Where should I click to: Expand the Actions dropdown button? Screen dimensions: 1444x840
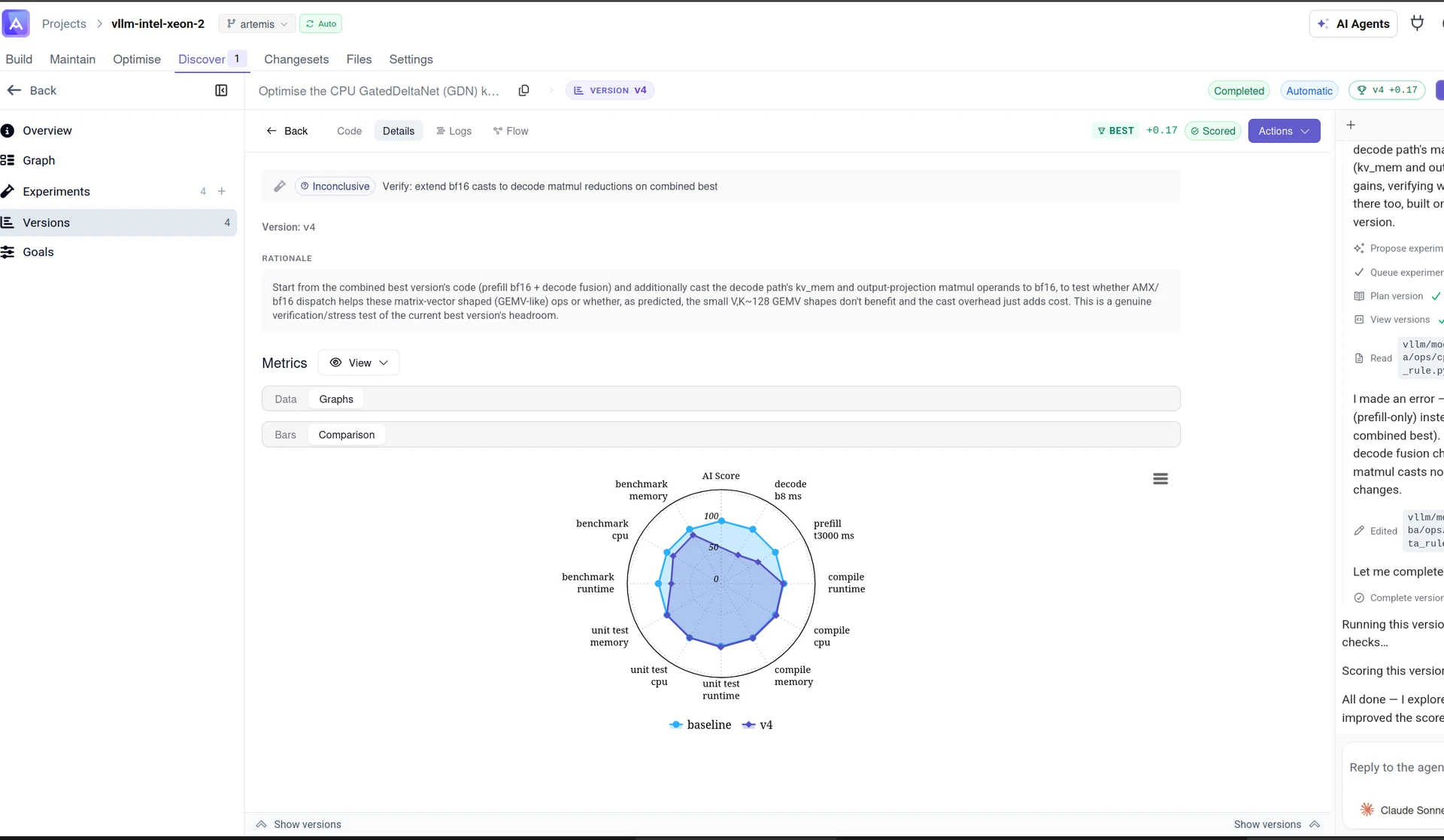tap(1284, 131)
